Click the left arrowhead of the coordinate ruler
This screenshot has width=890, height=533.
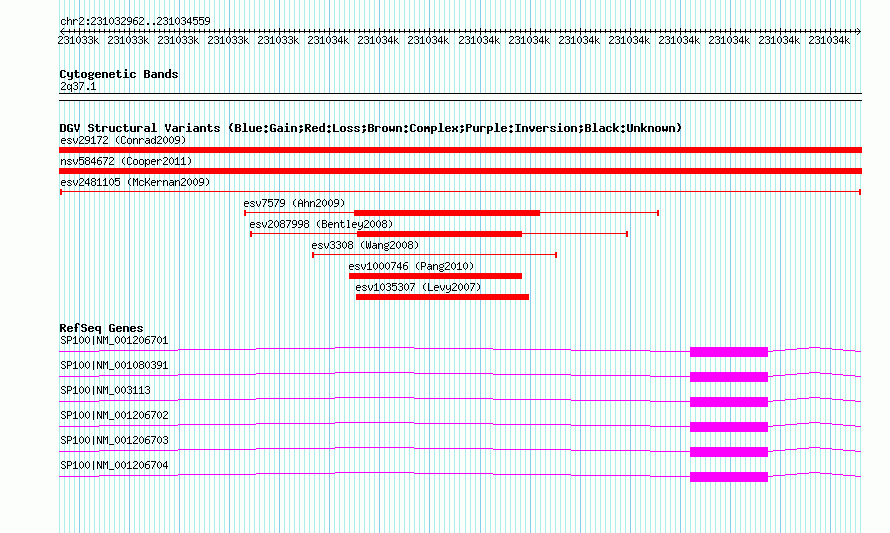(x=62, y=31)
